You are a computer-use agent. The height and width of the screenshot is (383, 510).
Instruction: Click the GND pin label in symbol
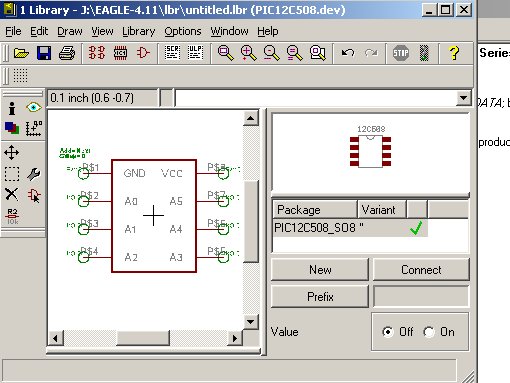[134, 173]
